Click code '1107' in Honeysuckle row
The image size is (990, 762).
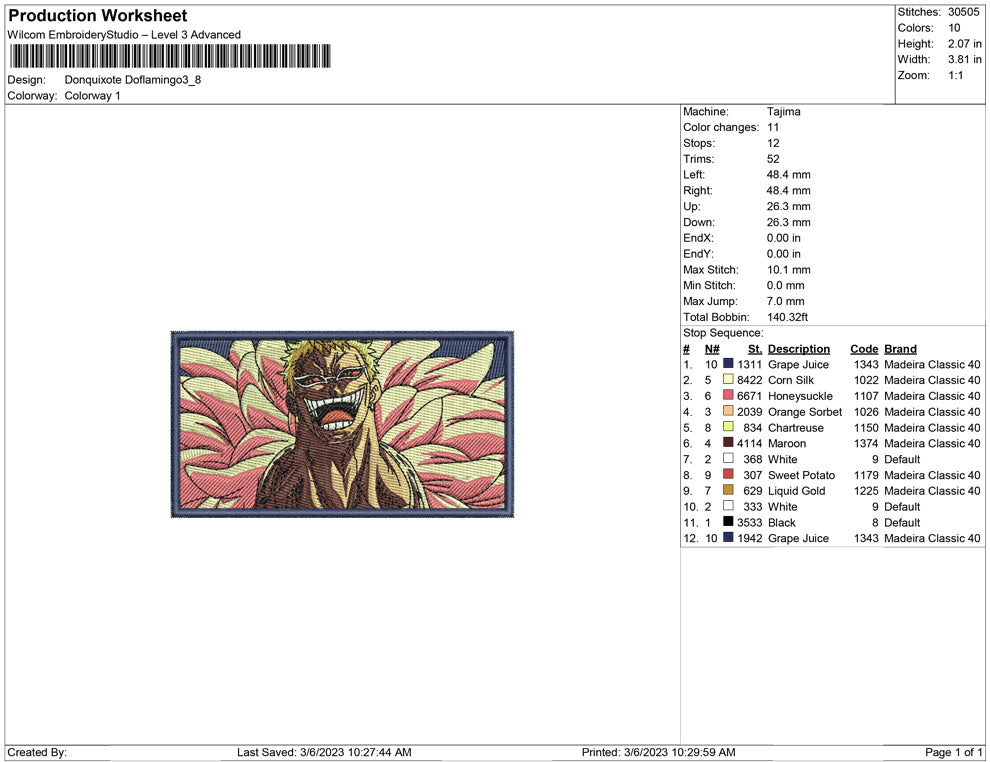[x=866, y=396]
